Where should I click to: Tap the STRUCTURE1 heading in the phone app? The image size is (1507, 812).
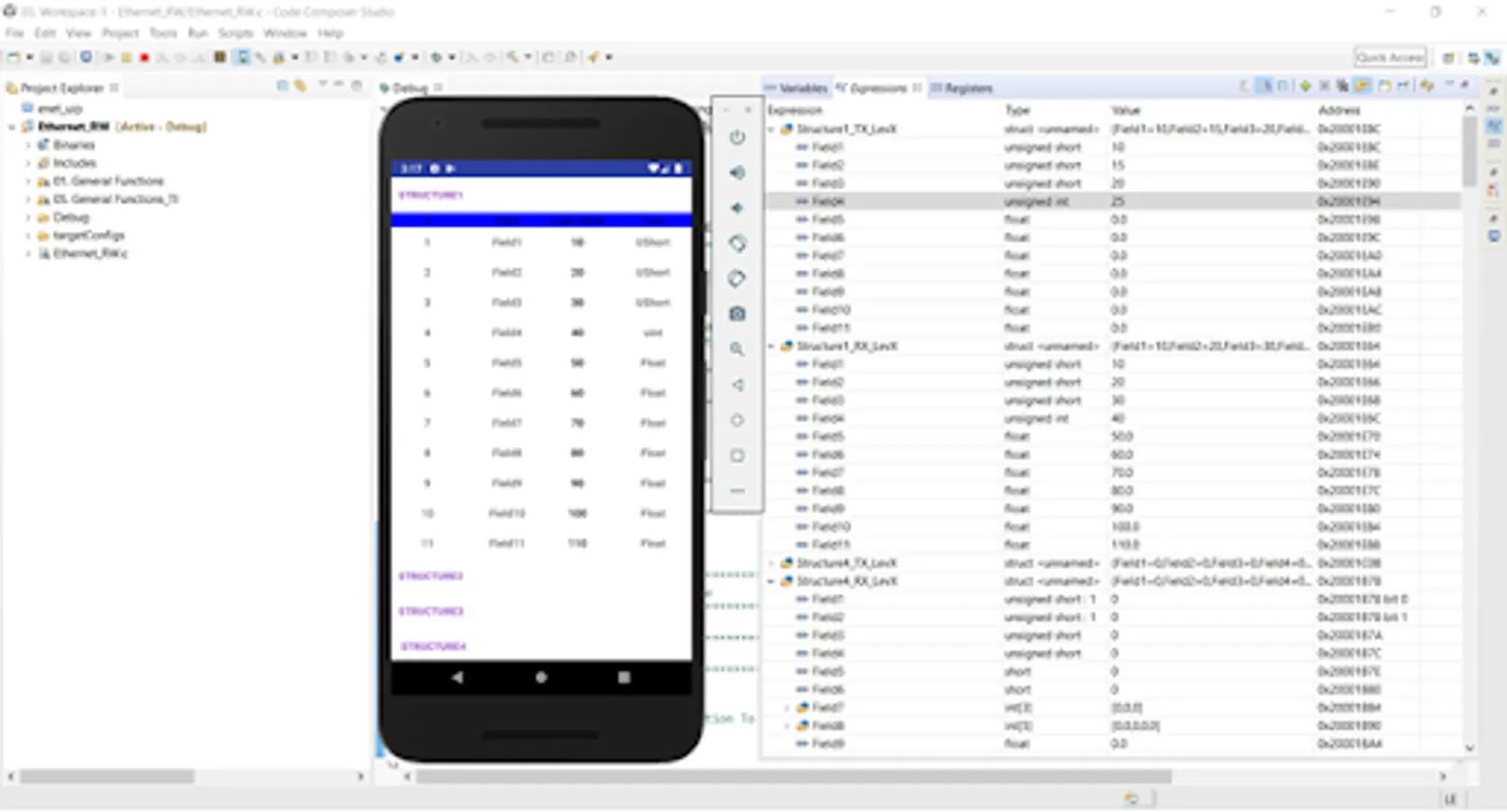click(x=430, y=195)
